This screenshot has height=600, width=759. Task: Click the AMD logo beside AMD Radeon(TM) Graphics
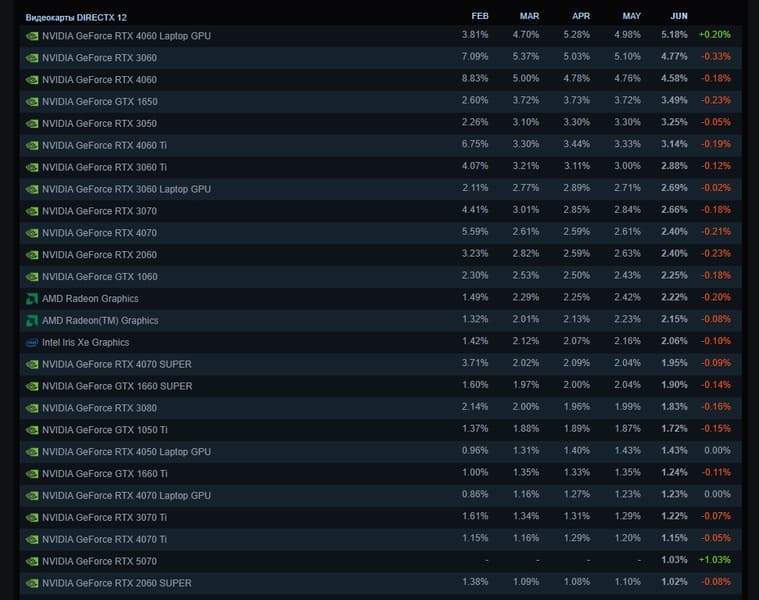click(32, 320)
